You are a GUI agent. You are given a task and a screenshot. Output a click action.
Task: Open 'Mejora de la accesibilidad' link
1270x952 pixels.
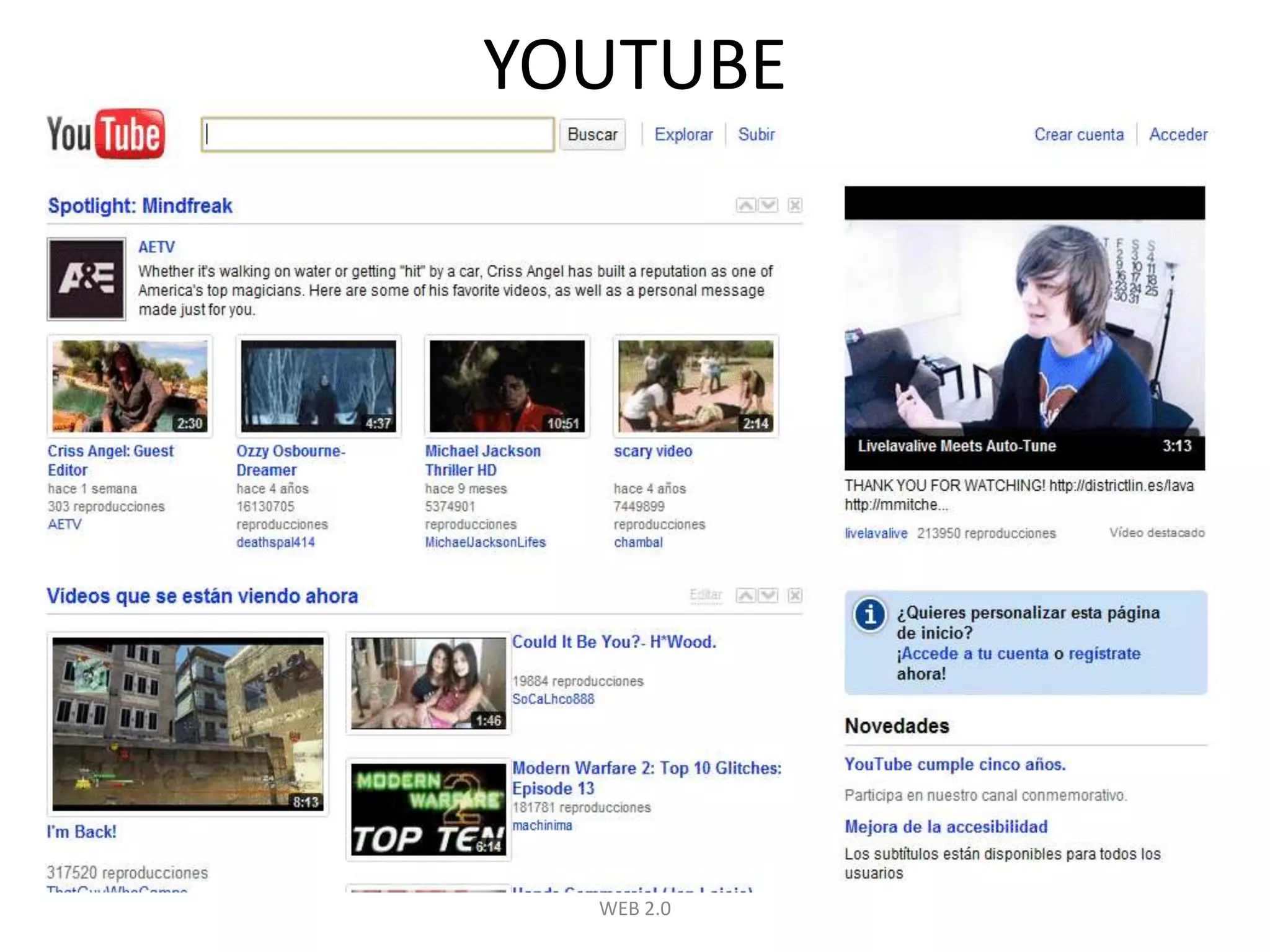tap(946, 827)
